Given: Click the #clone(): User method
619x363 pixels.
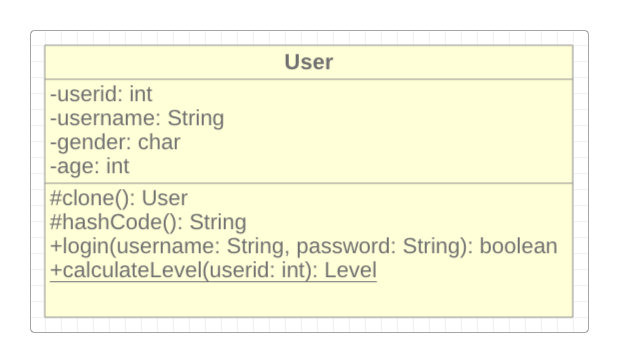Looking at the screenshot, I should click(x=119, y=198).
